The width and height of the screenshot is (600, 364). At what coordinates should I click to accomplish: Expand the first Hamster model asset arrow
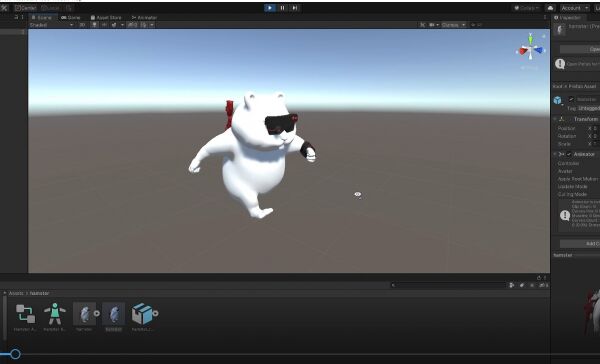pos(97,313)
